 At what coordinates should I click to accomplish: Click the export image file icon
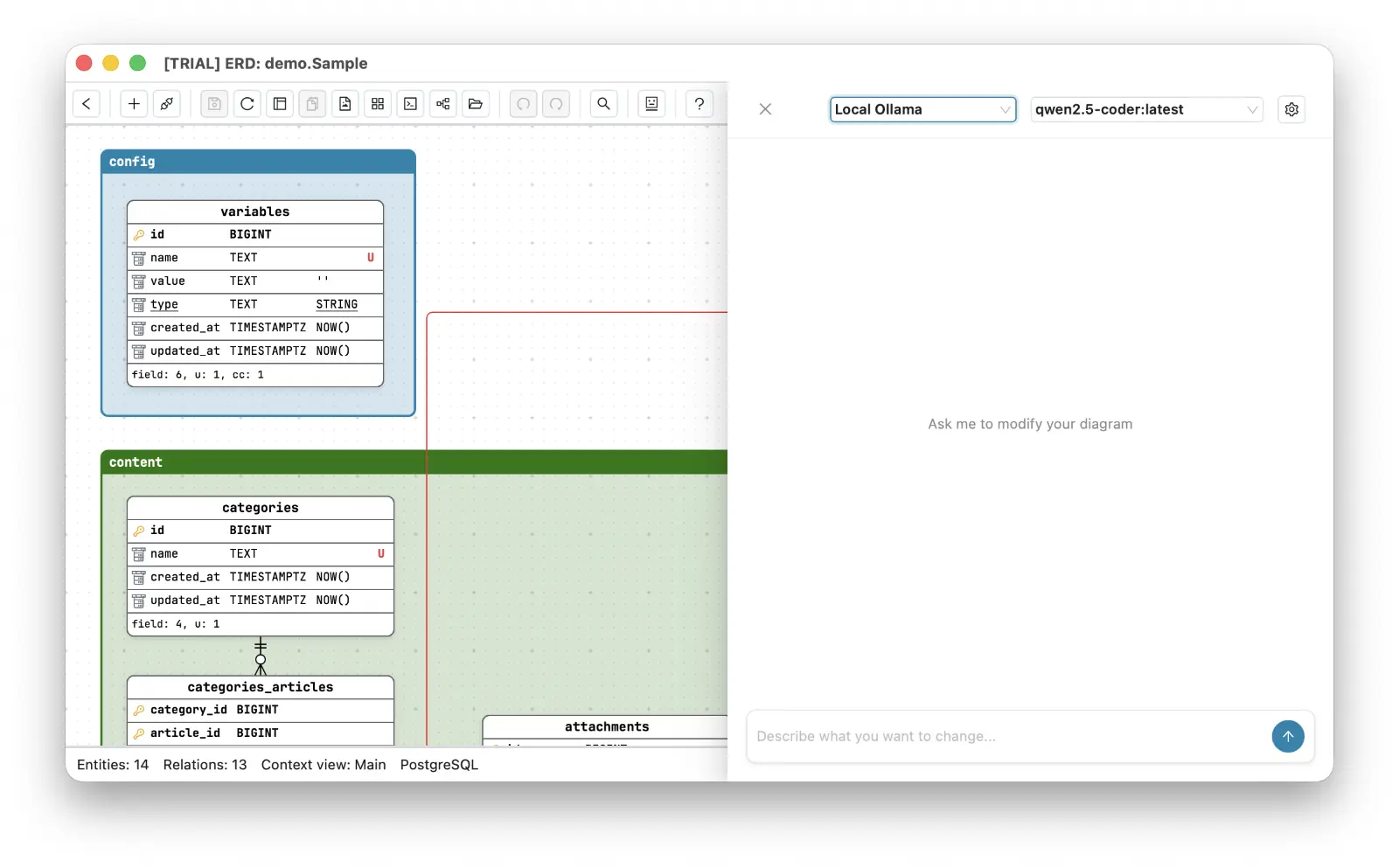[x=345, y=104]
